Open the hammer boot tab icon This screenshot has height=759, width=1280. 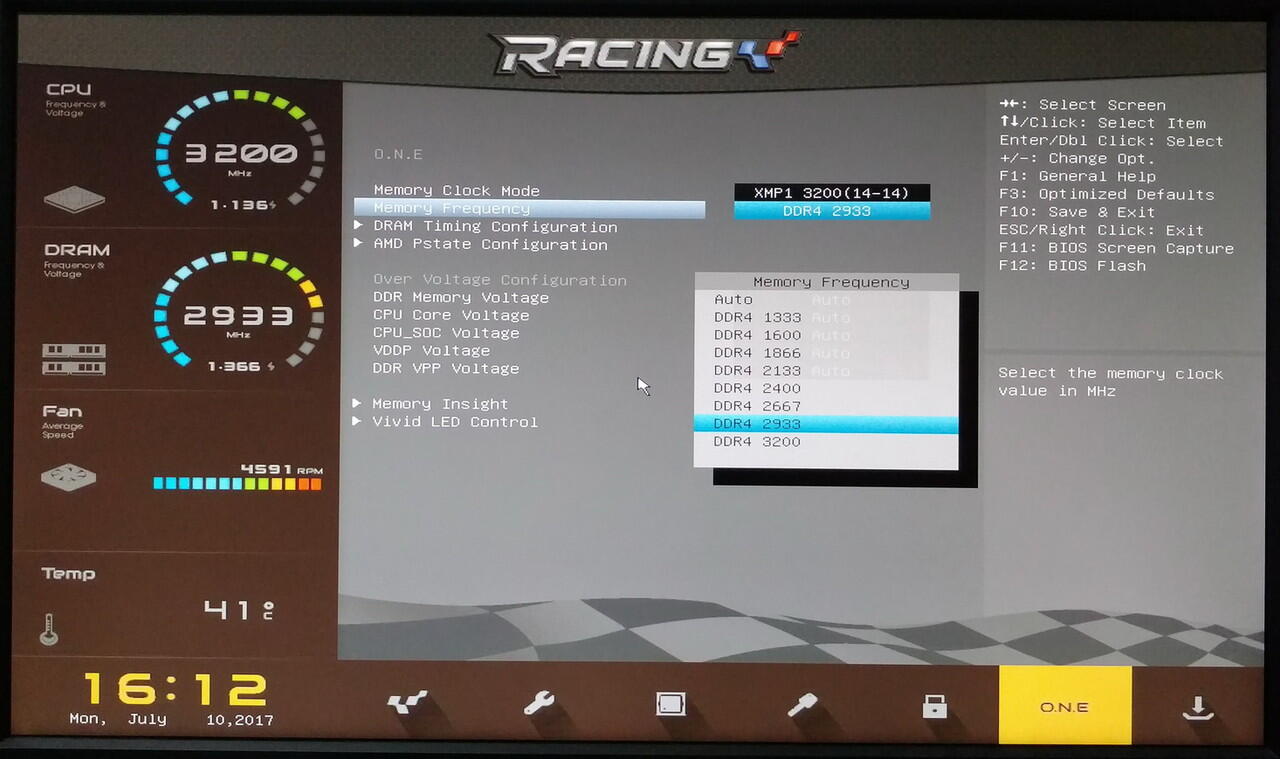(802, 705)
